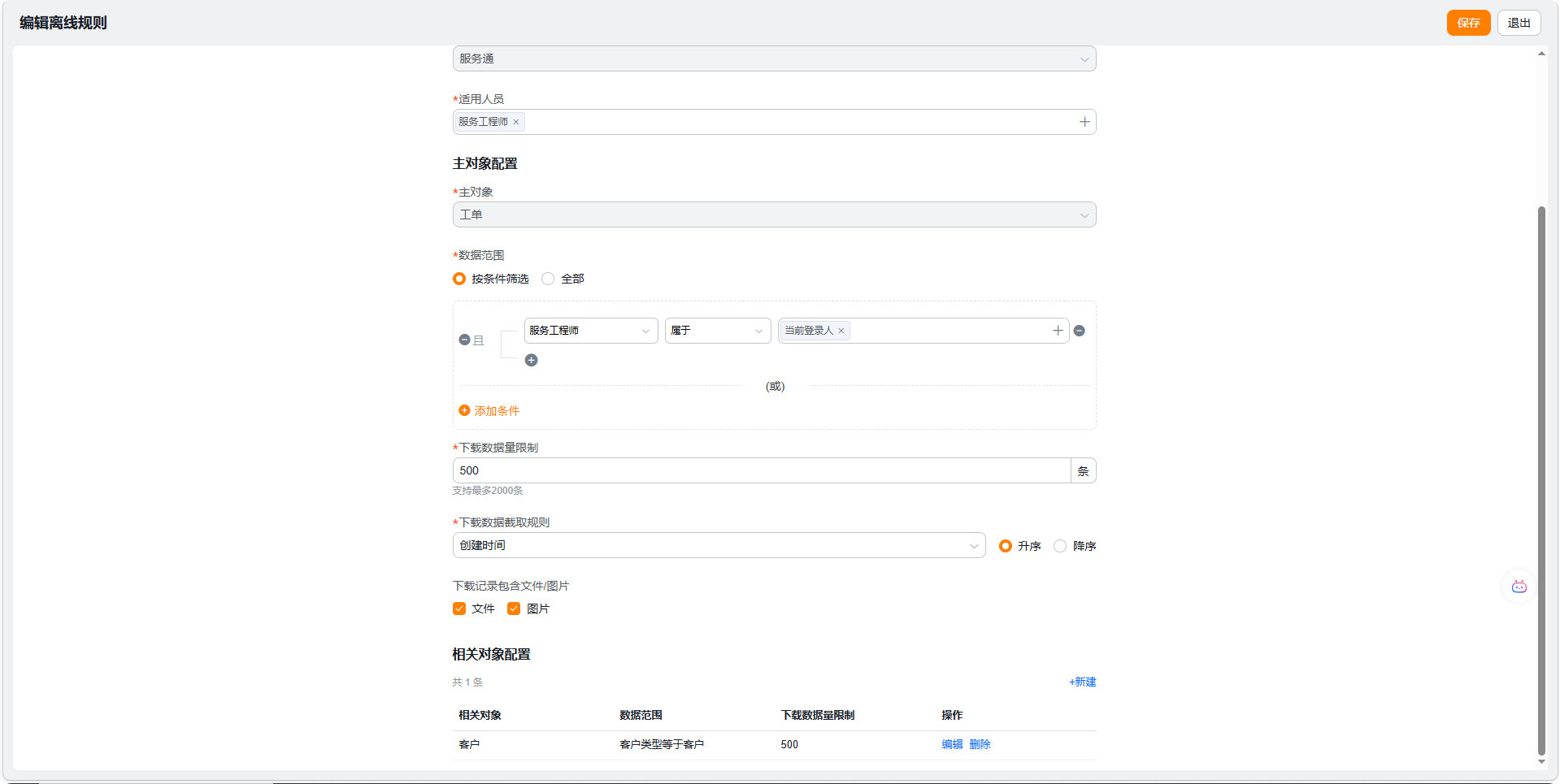Viewport: 1560px width, 784px height.
Task: Uncheck the 文件 checkbox
Action: [x=459, y=609]
